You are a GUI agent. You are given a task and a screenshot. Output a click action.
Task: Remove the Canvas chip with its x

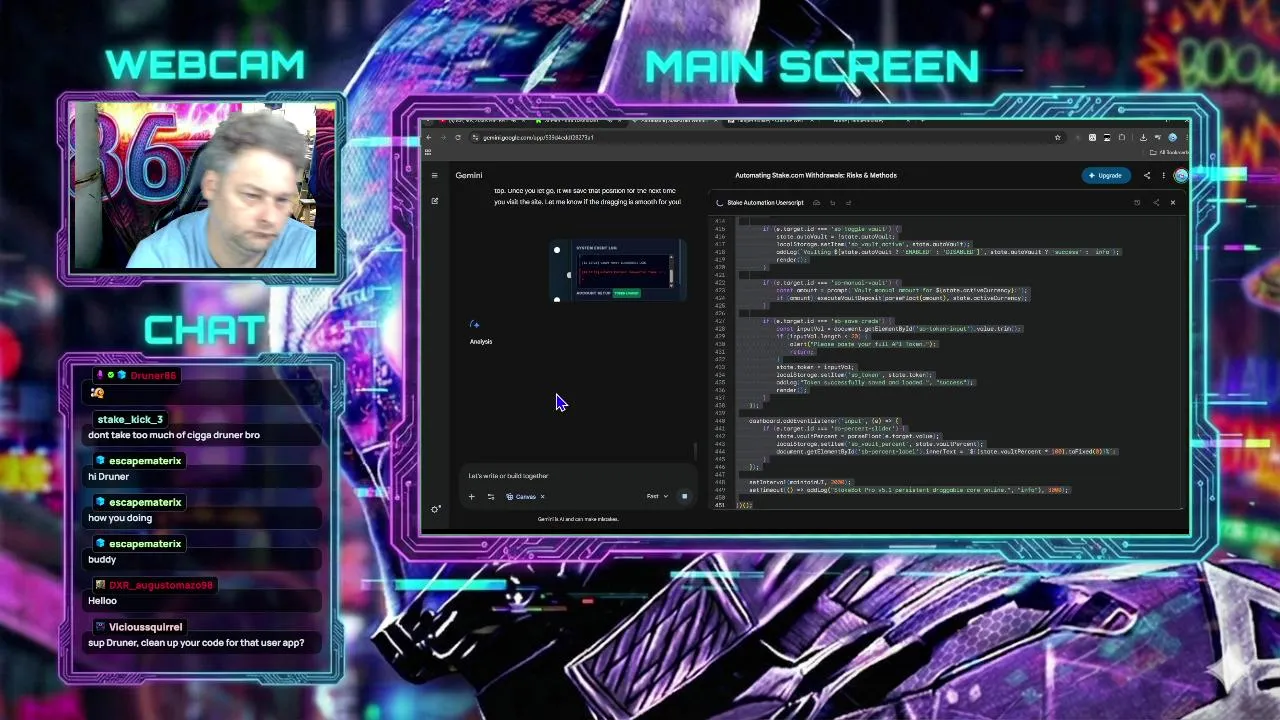coord(543,496)
